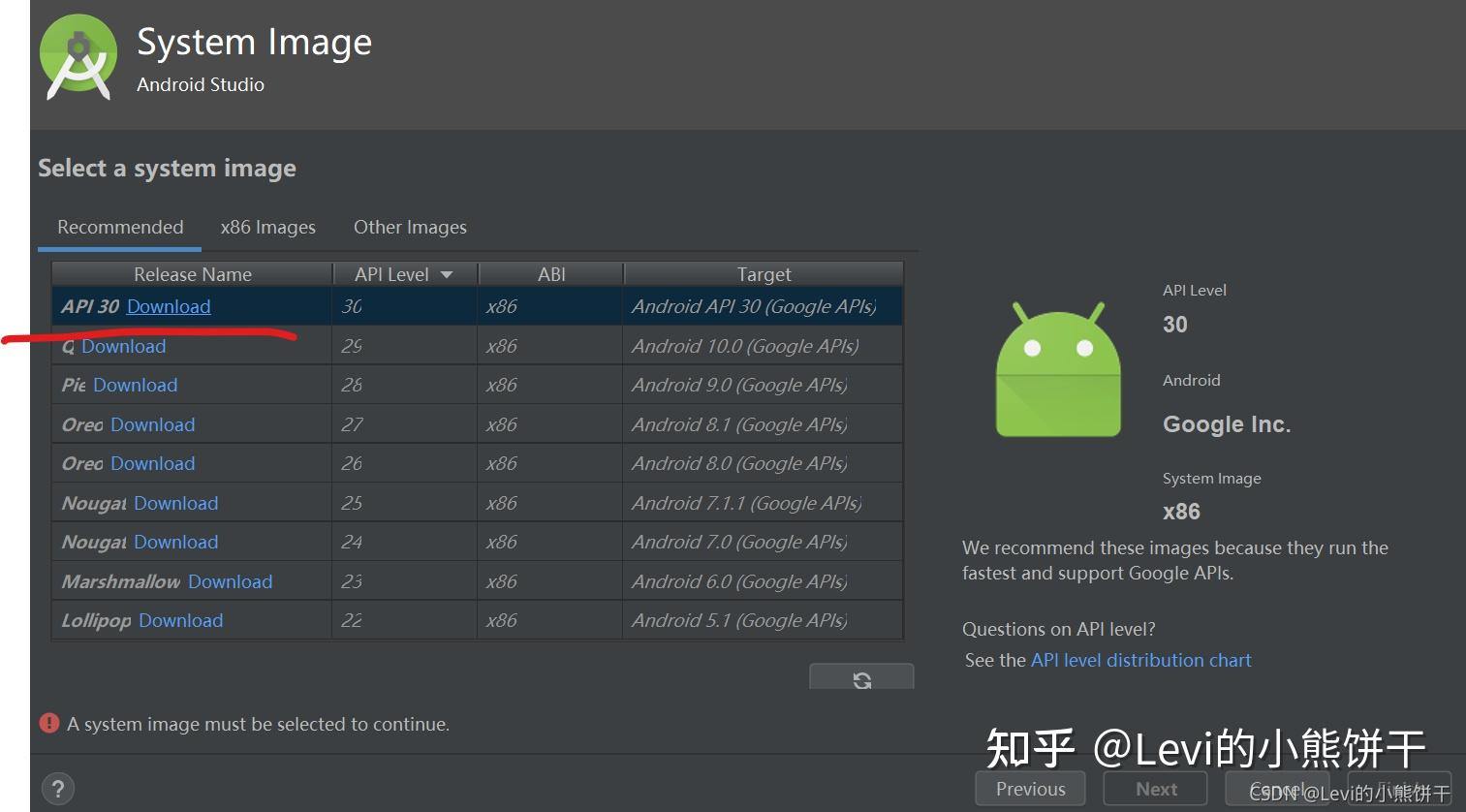This screenshot has width=1466, height=812.
Task: Select Android 8.1 (Google APIs) row
Action: tap(477, 424)
